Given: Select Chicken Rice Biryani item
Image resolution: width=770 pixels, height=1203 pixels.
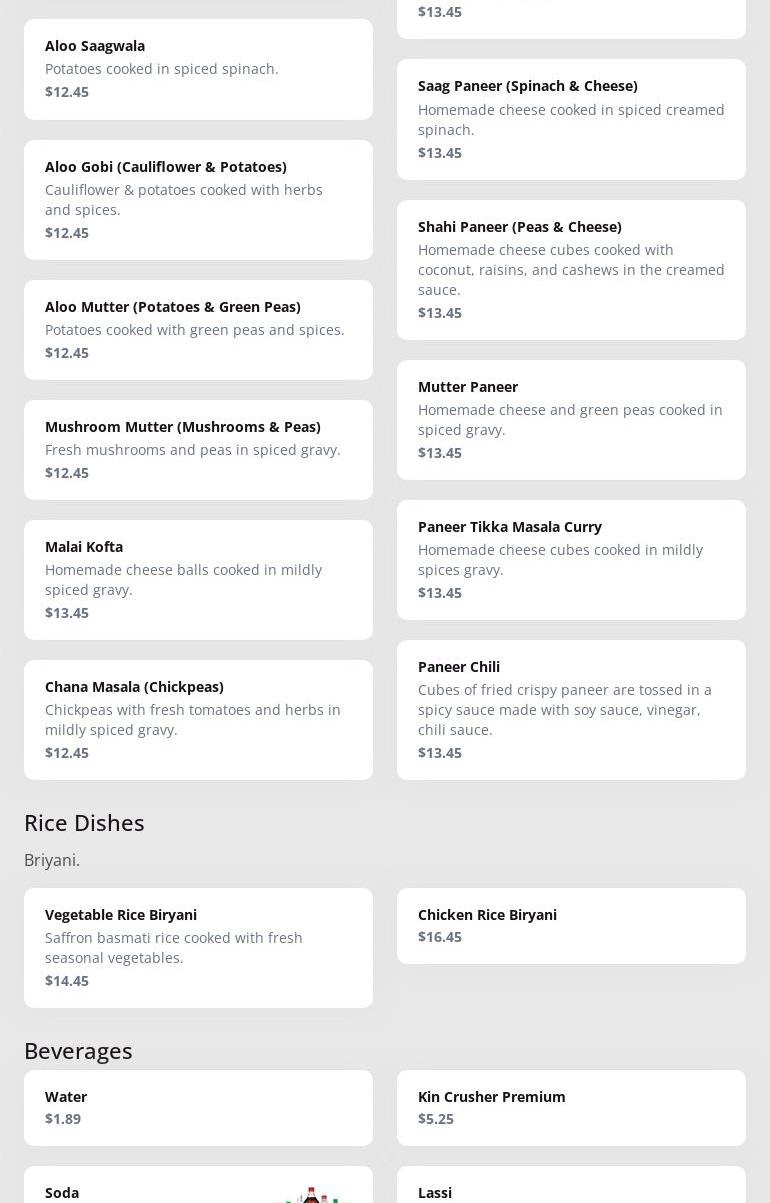Looking at the screenshot, I should point(571,925).
